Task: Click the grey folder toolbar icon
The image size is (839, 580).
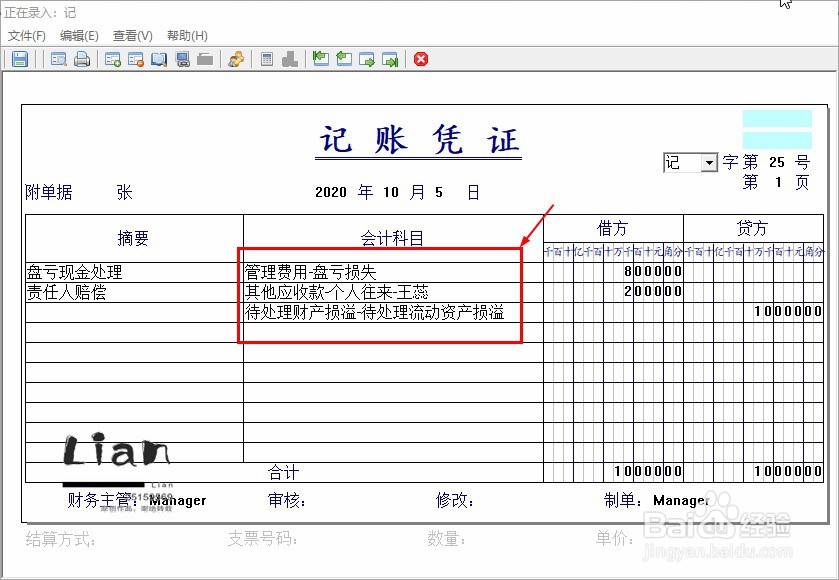Action: click(x=205, y=59)
